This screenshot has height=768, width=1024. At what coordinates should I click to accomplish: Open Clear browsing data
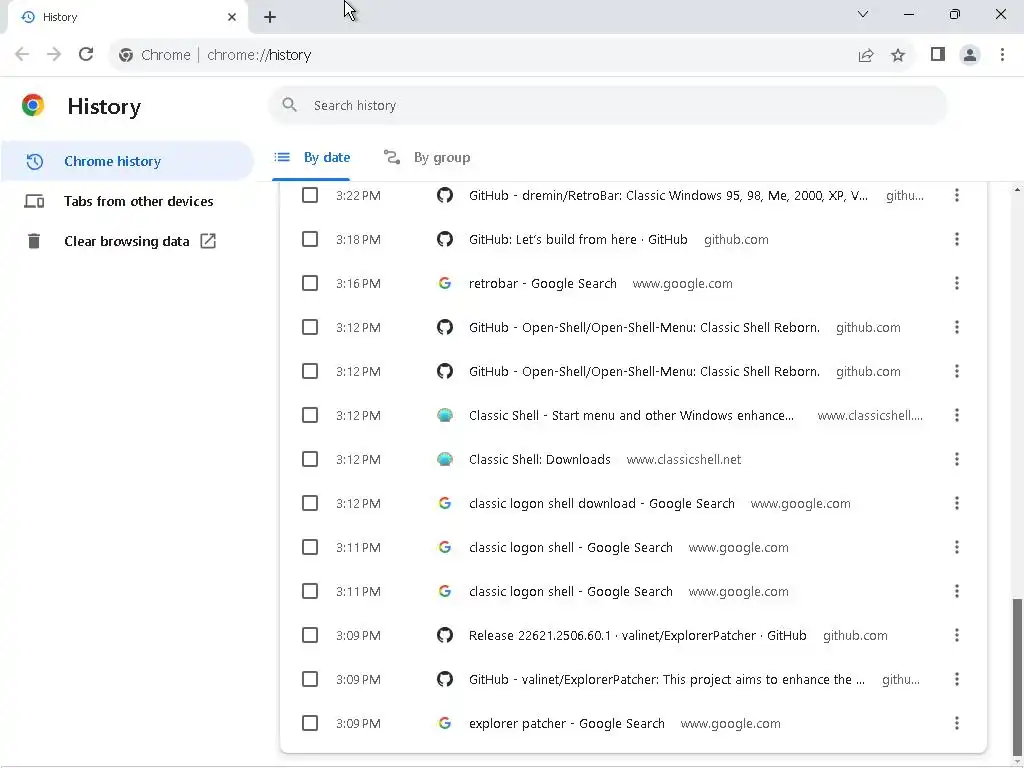[127, 241]
